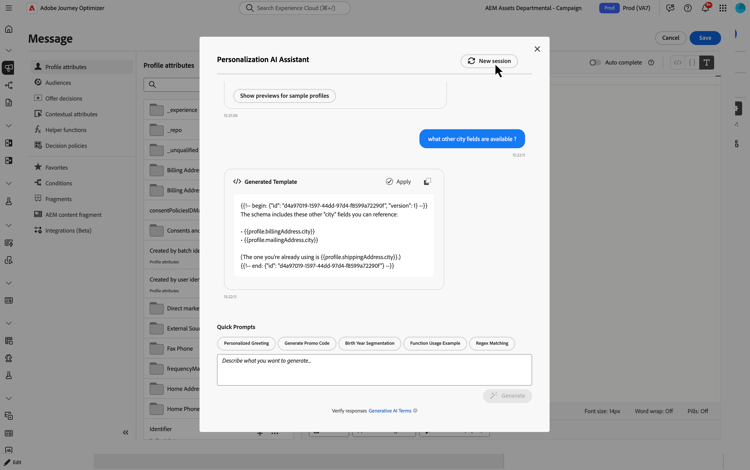Open the user profile avatar
Image resolution: width=750 pixels, height=470 pixels.
[x=740, y=8]
